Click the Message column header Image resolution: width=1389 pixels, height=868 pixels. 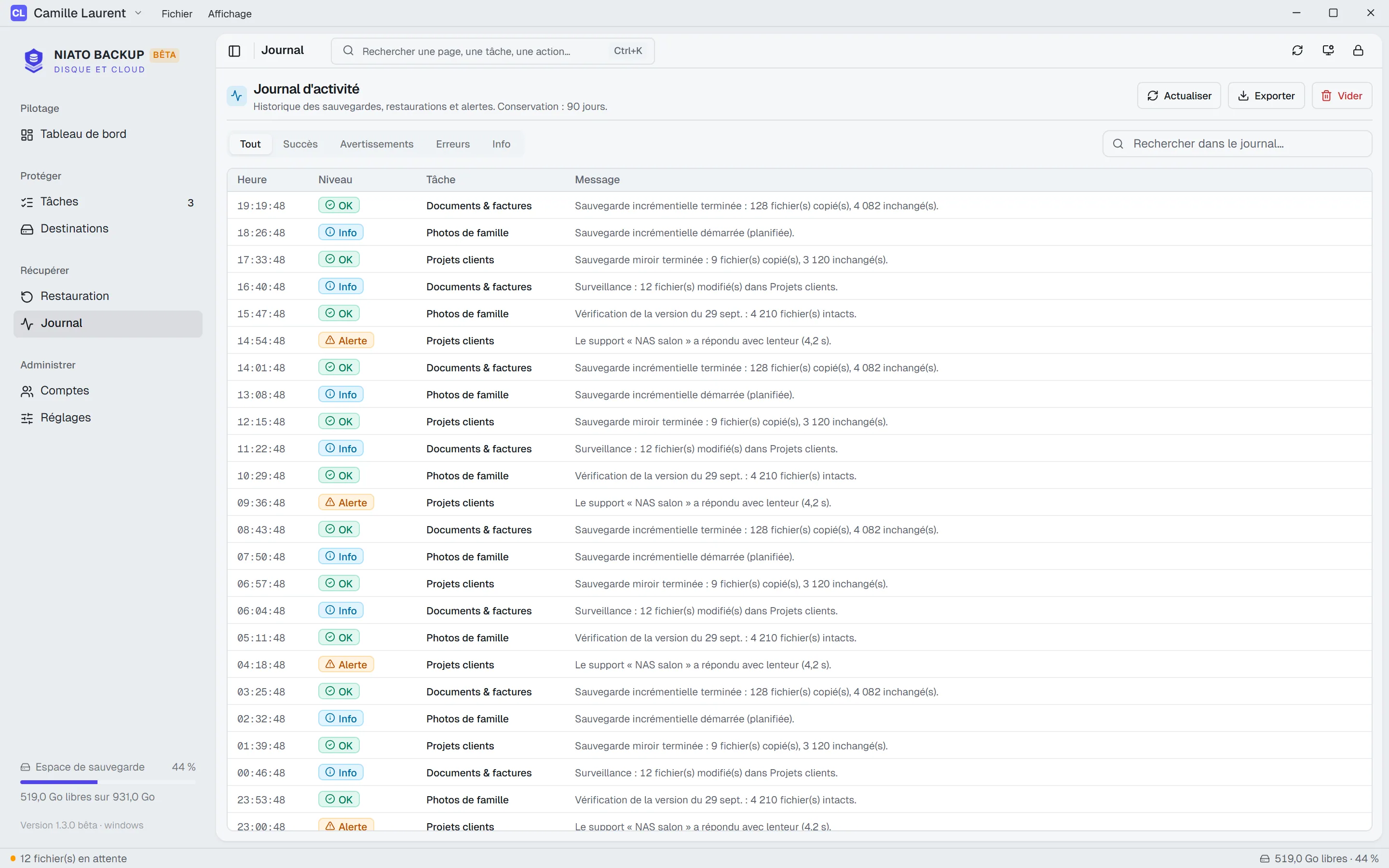tap(598, 180)
